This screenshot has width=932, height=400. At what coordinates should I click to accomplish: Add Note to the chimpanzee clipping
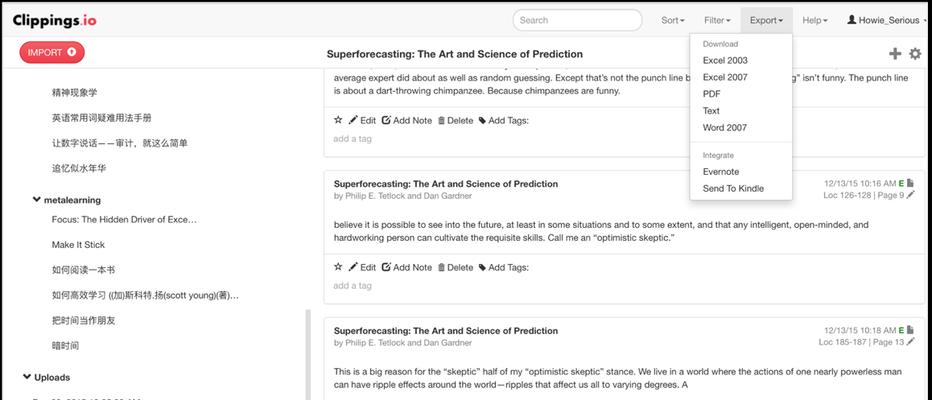407,120
